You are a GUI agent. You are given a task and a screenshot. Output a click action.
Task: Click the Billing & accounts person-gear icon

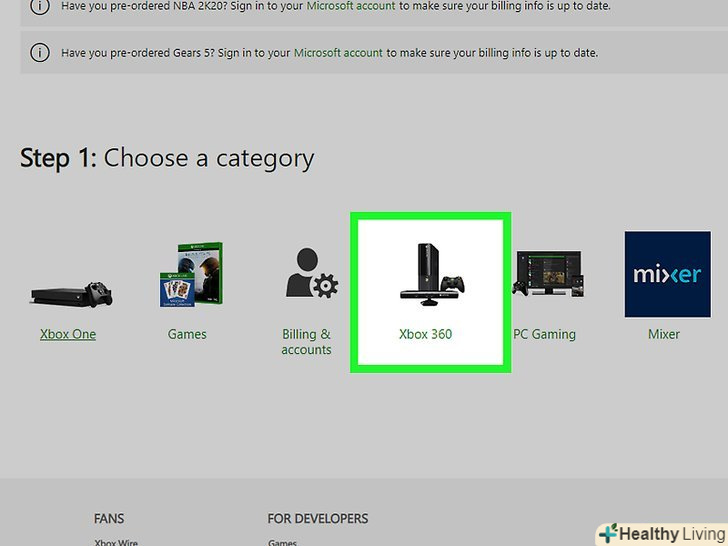[312, 273]
